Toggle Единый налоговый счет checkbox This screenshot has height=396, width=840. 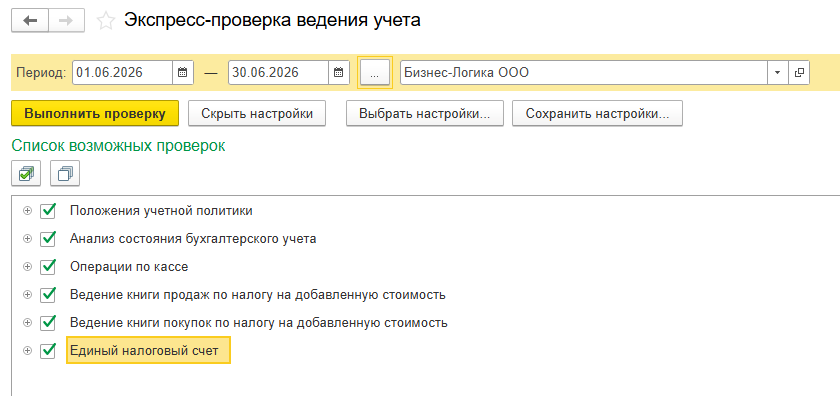click(48, 350)
